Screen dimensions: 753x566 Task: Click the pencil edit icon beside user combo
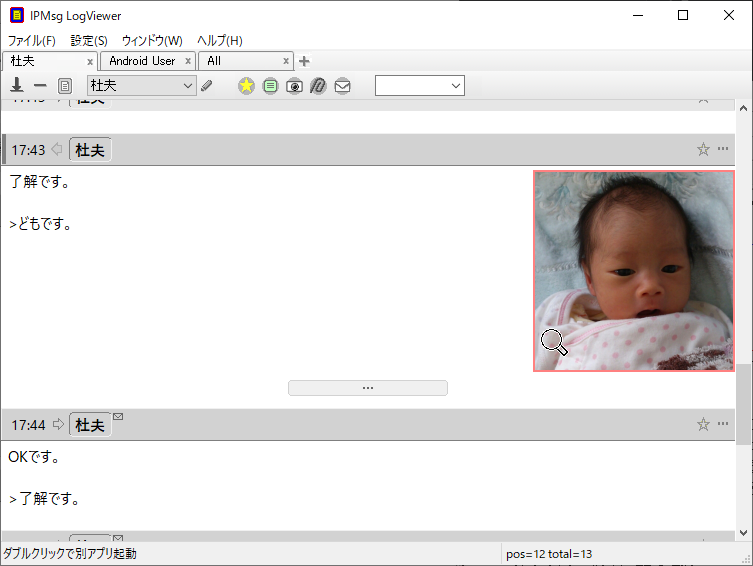[206, 86]
